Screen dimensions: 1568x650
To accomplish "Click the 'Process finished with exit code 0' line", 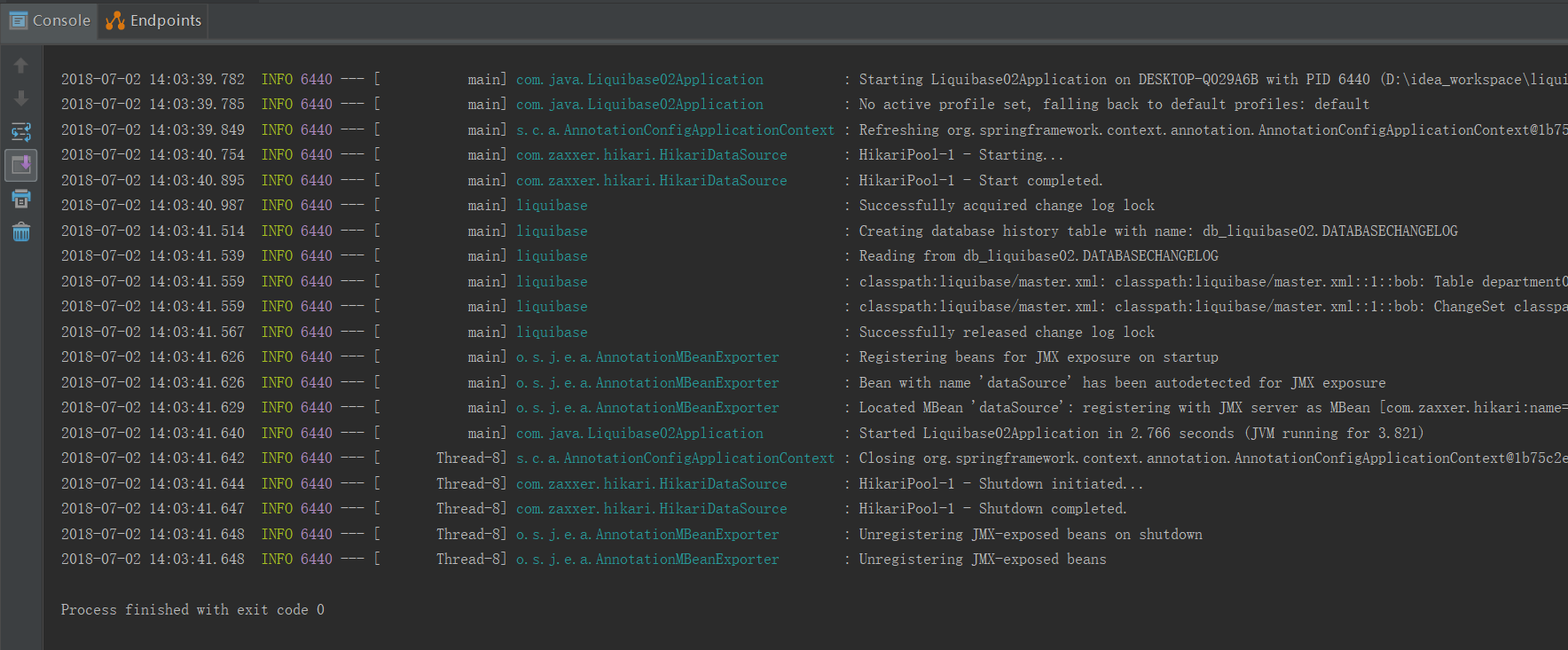I will pyautogui.click(x=192, y=610).
